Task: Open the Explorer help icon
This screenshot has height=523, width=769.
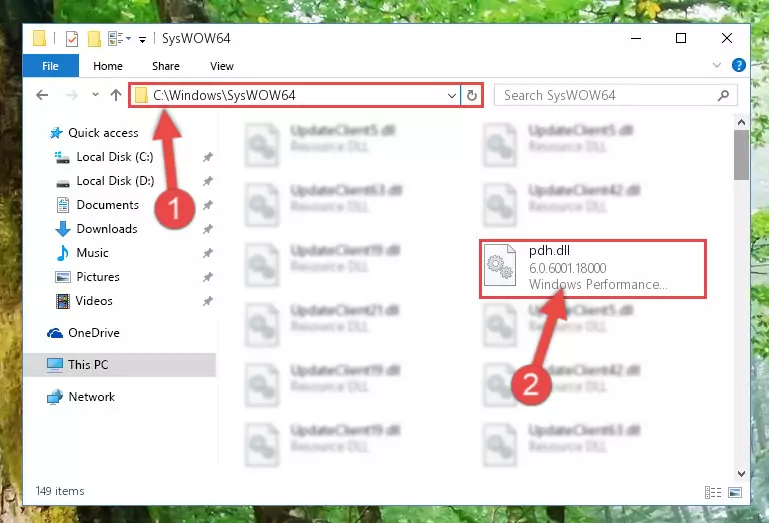Action: 739,65
